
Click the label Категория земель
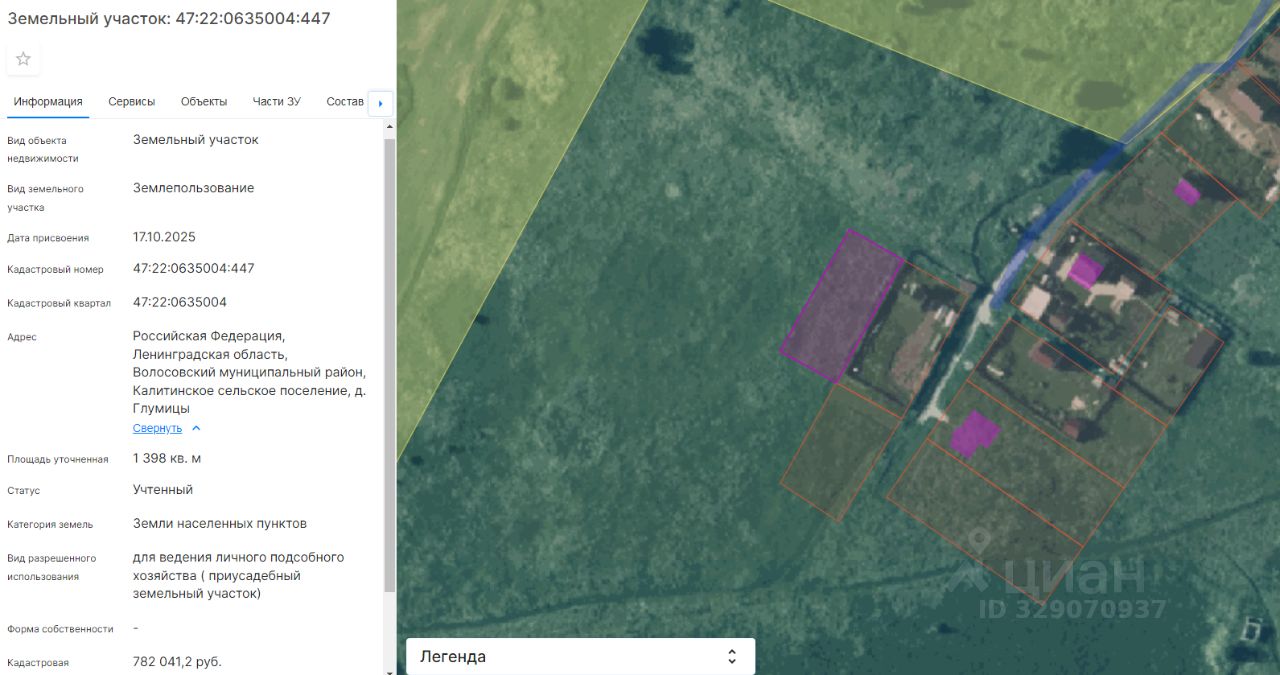point(50,524)
